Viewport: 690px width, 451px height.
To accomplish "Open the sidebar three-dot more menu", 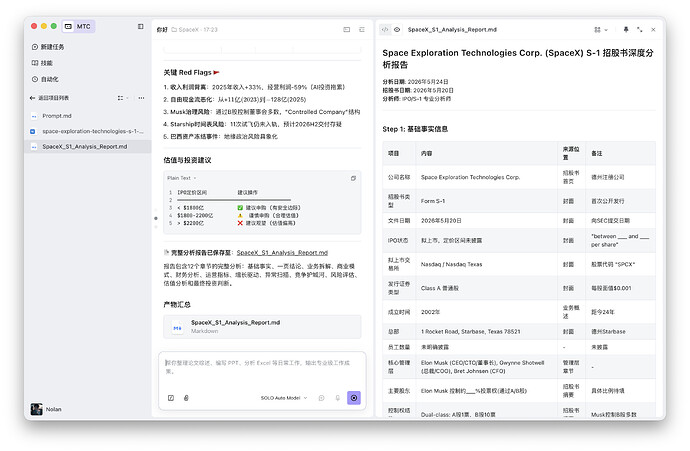I will point(141,98).
